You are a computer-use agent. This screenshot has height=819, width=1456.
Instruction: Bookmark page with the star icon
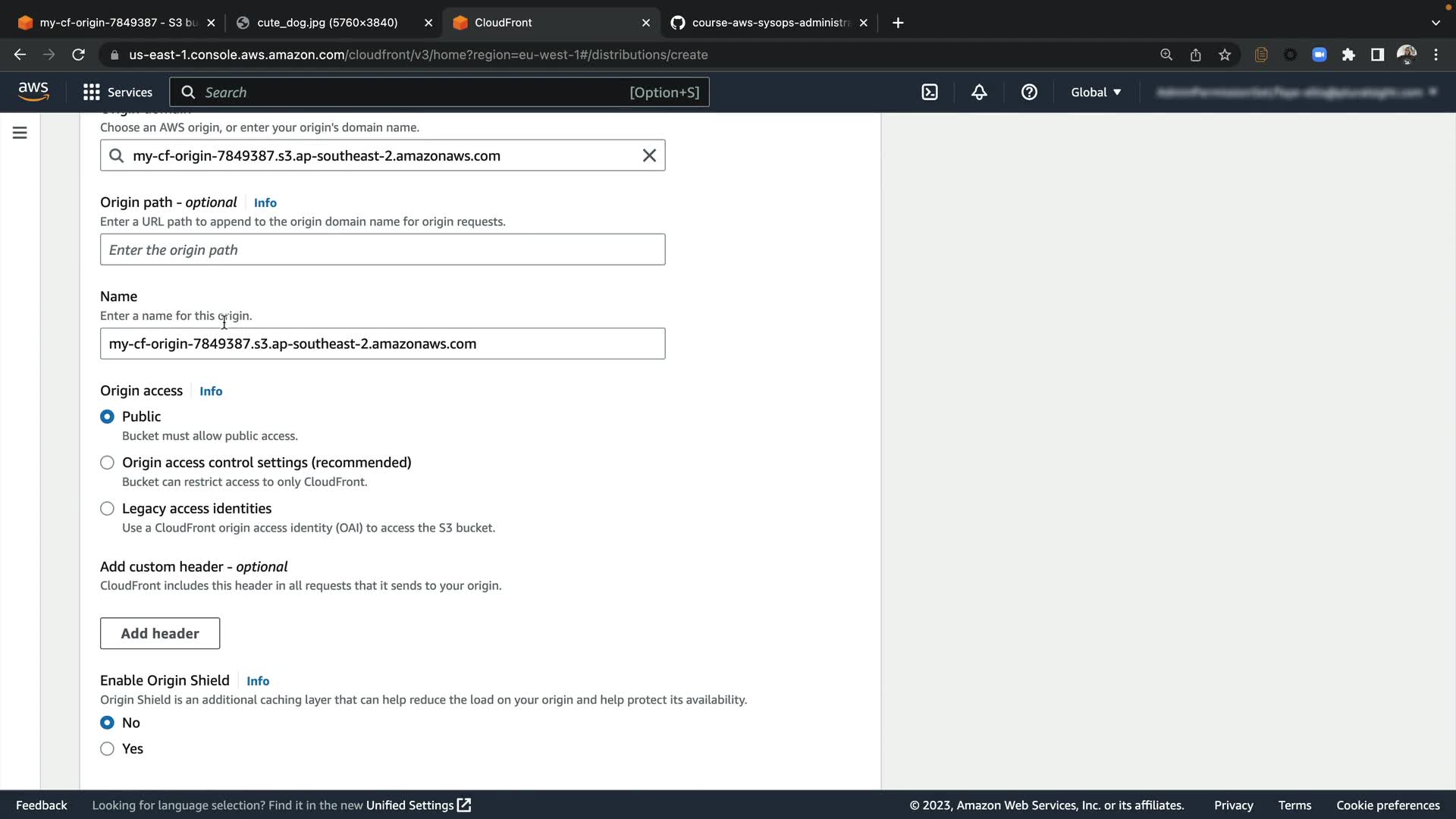tap(1225, 55)
